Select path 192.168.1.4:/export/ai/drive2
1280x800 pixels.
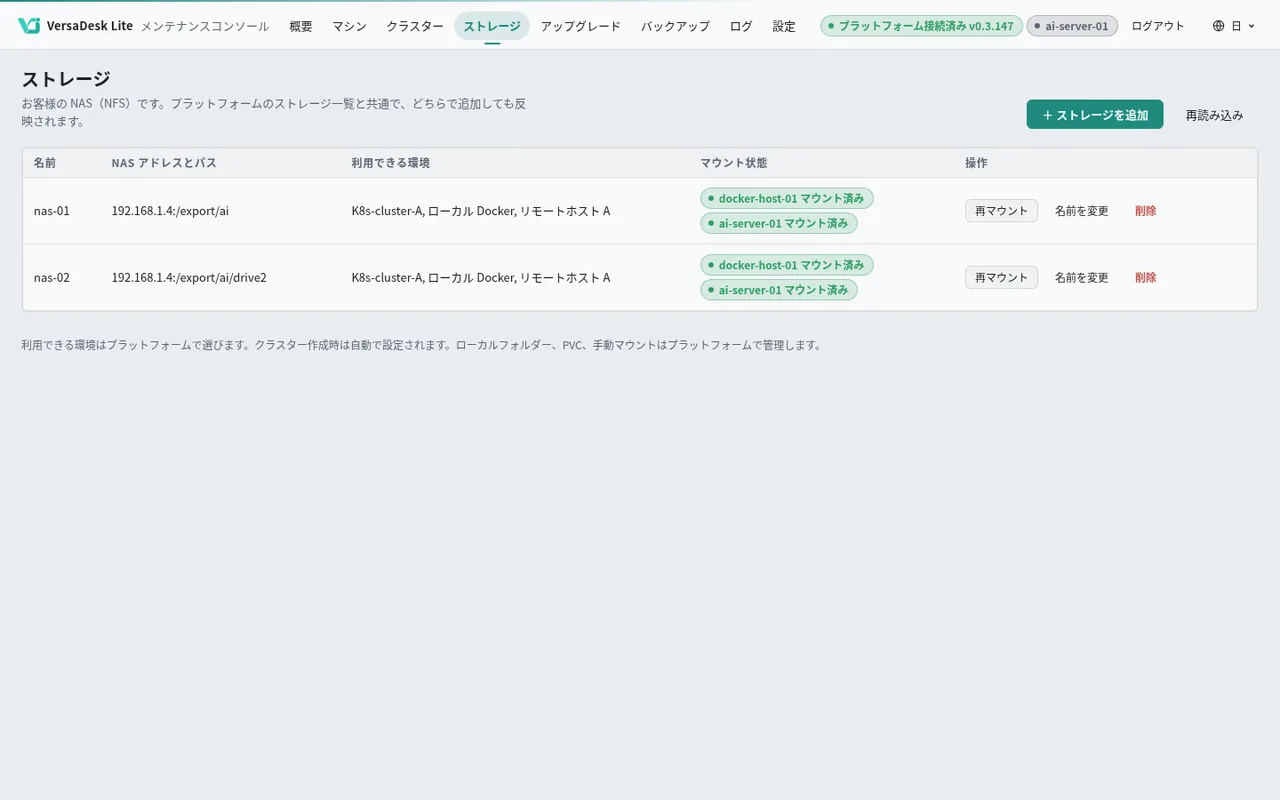click(189, 278)
